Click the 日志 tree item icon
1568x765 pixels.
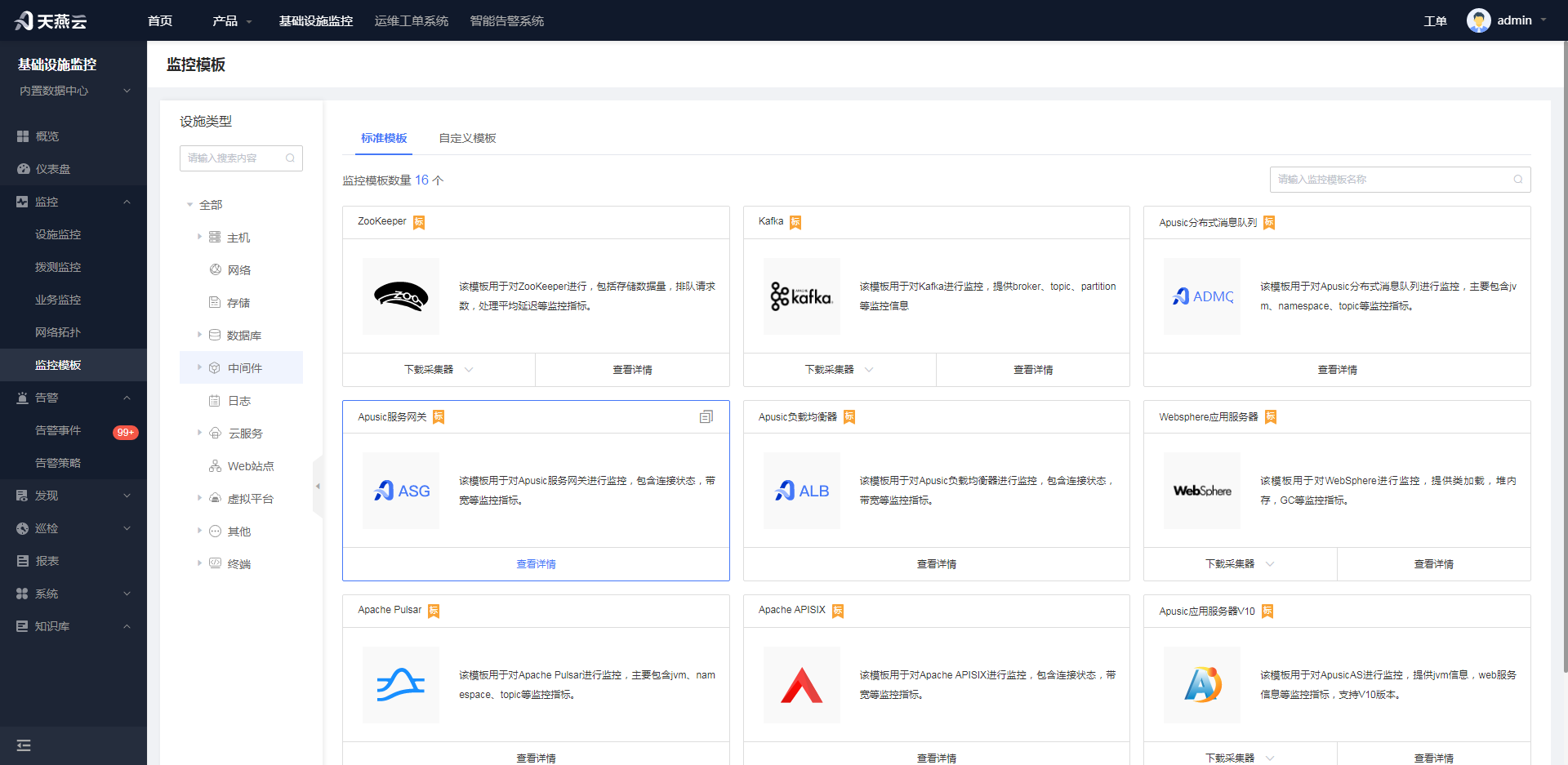tap(215, 401)
